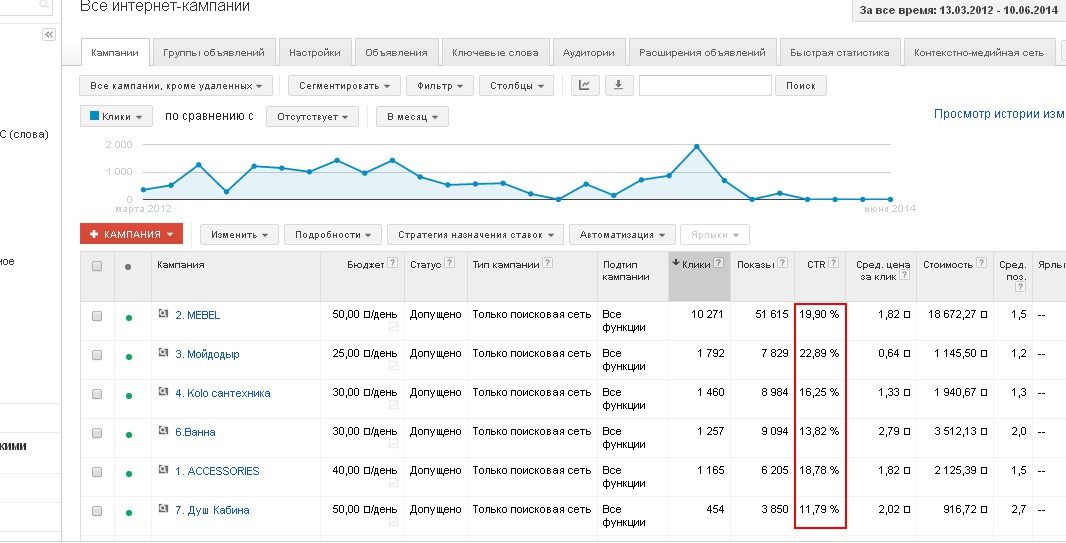Image resolution: width=1066 pixels, height=543 pixels.
Task: Open the В месяц period dropdown
Action: 412,117
